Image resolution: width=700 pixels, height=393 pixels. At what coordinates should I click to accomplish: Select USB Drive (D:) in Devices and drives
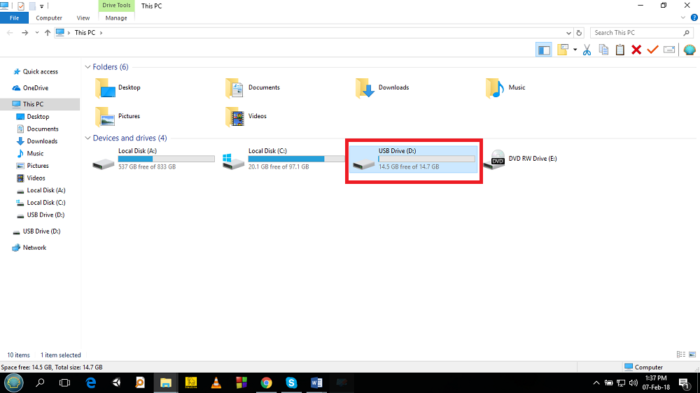[x=413, y=159]
